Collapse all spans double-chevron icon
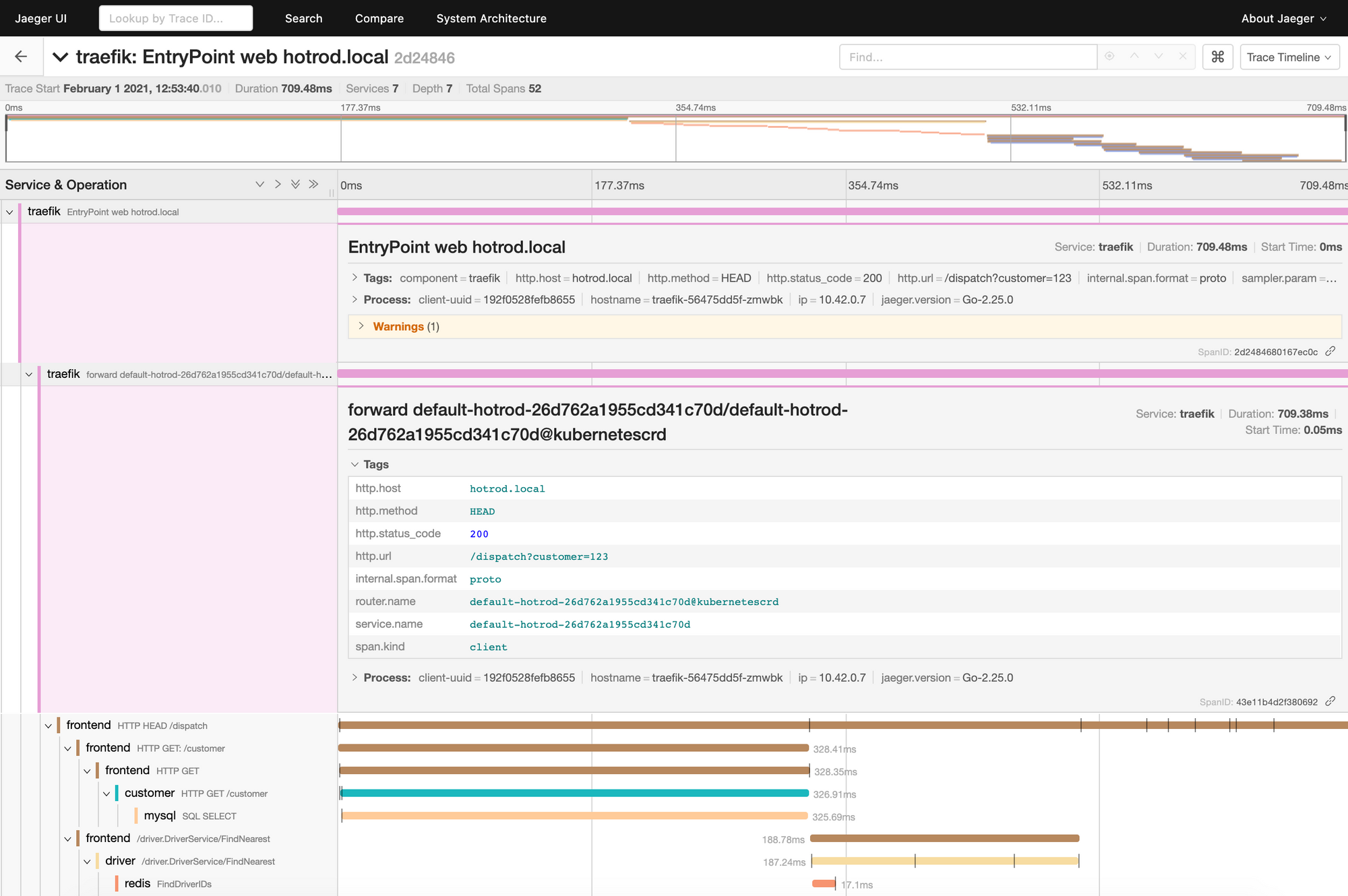This screenshot has width=1348, height=896. pos(313,185)
